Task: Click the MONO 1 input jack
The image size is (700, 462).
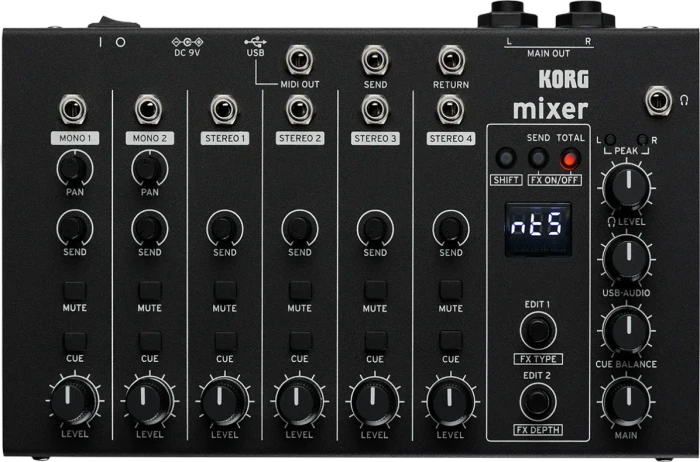Action: (73, 109)
